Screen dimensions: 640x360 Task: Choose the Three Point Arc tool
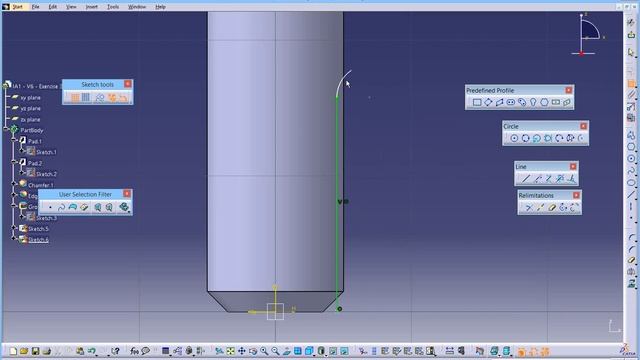pyautogui.click(x=559, y=138)
